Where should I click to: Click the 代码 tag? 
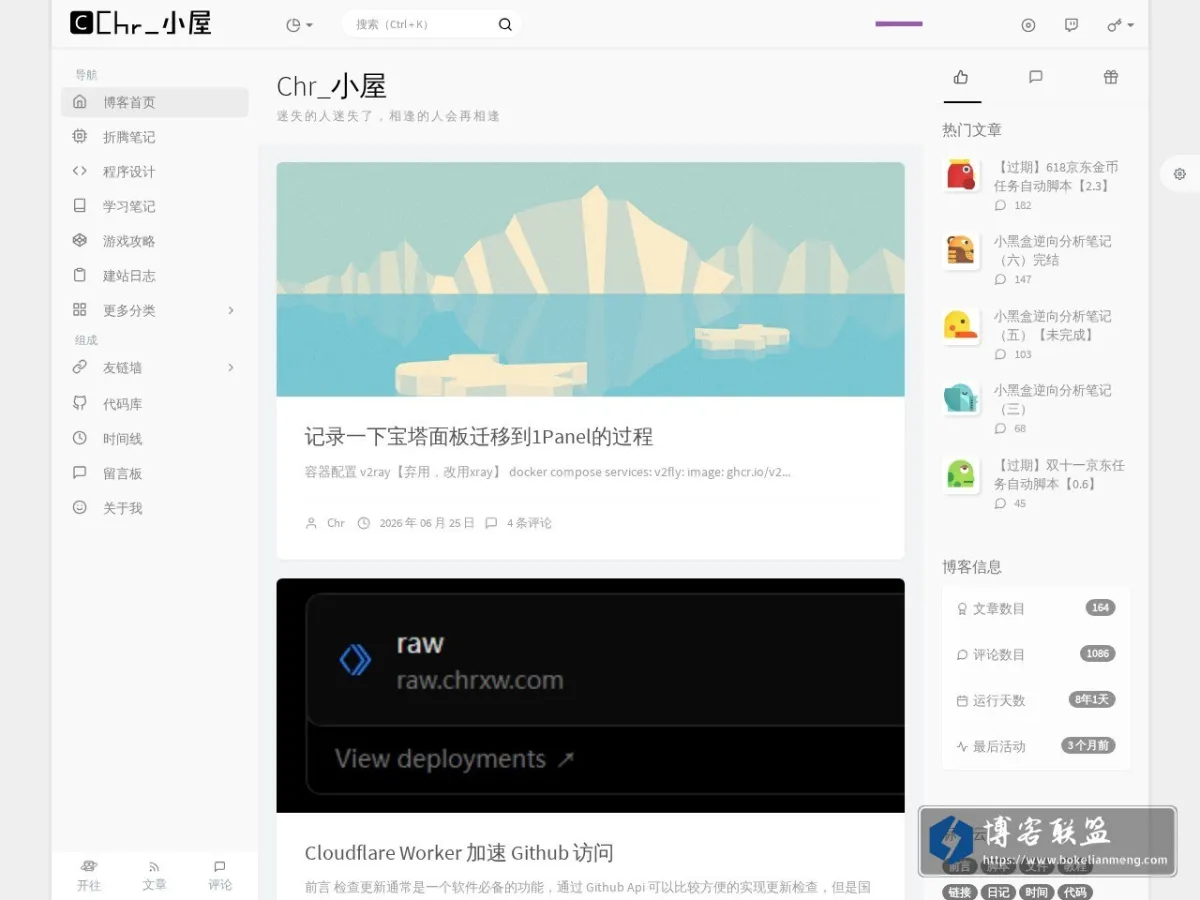tap(1075, 892)
